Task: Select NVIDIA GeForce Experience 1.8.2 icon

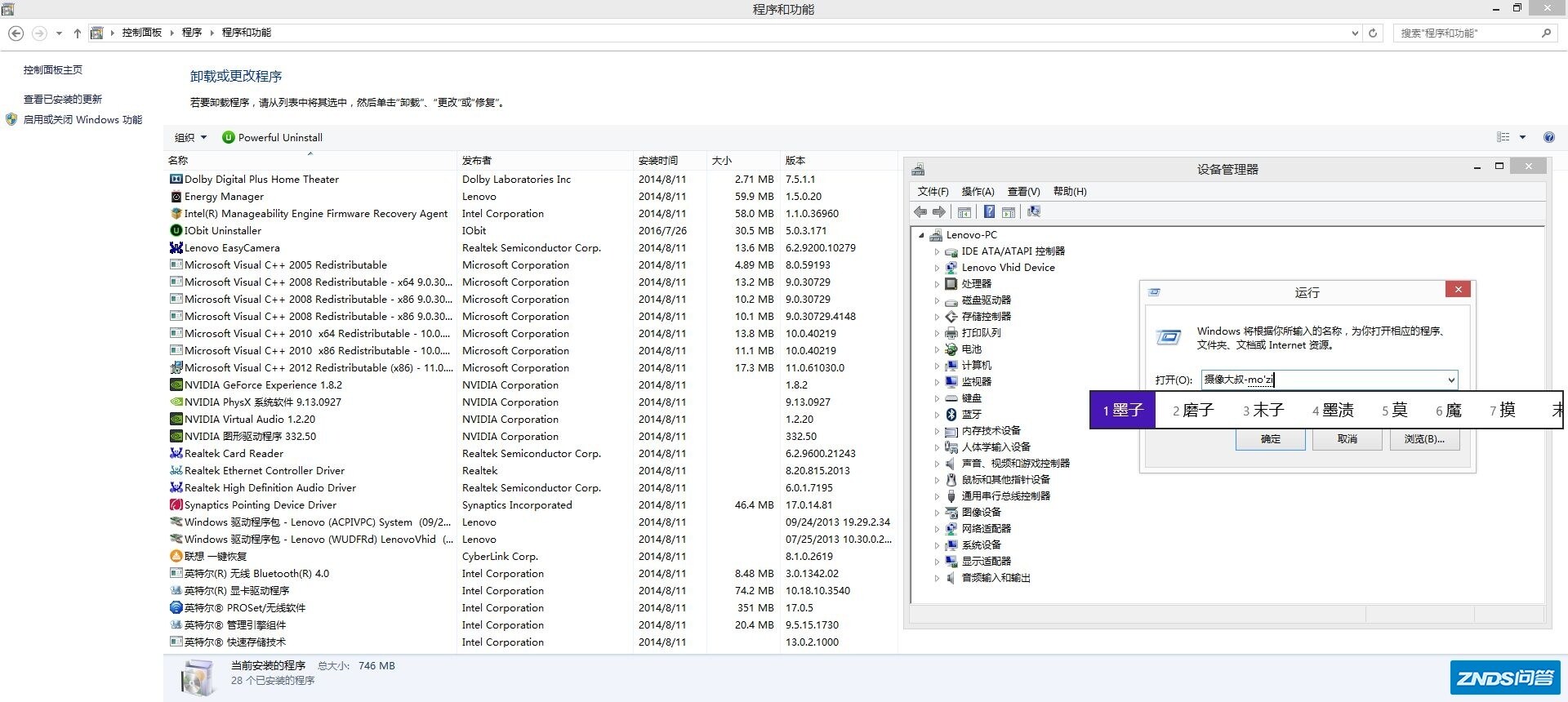Action: (176, 384)
